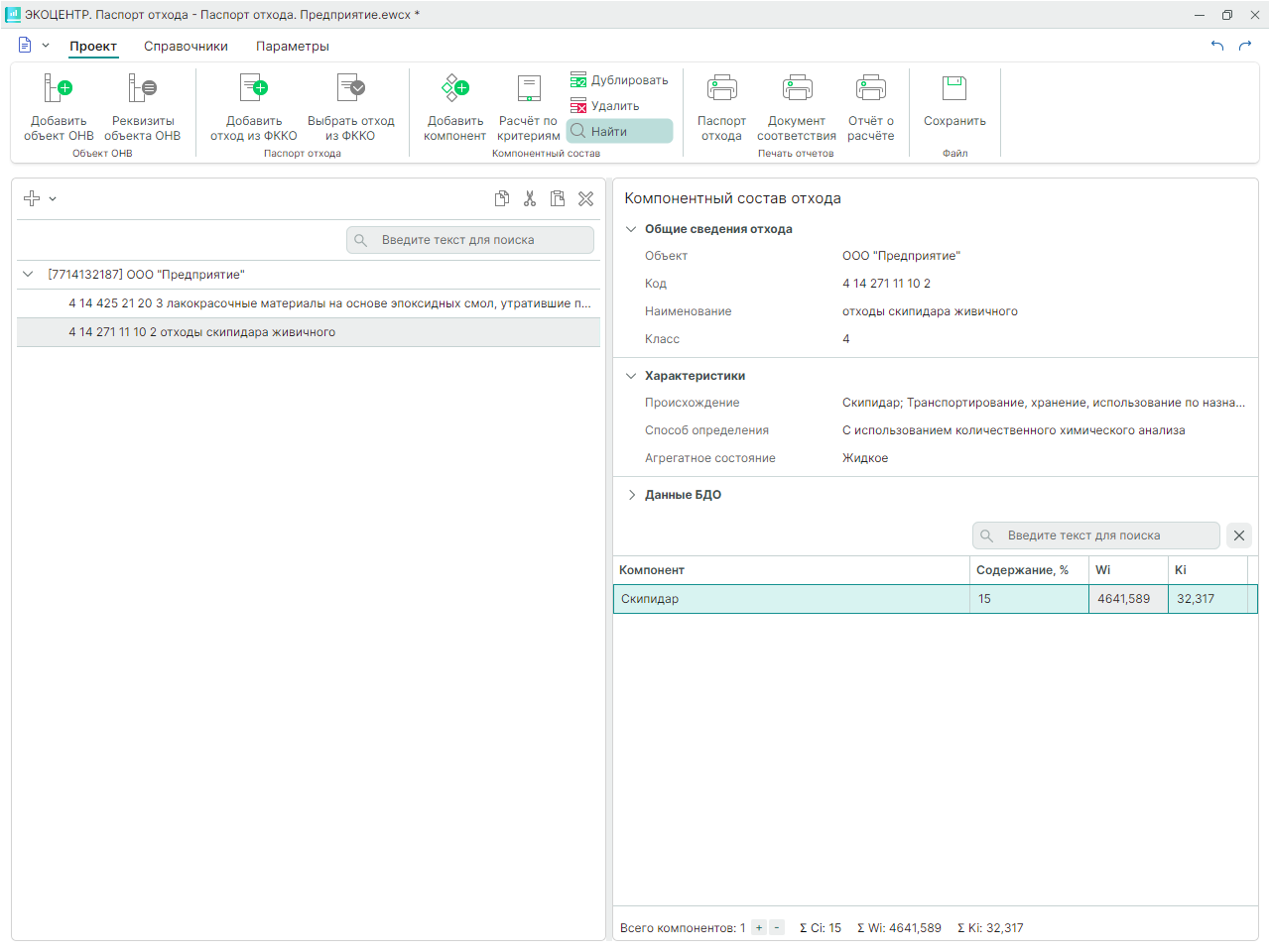Sort by Компонент column header
The image size is (1270, 952).
tap(791, 570)
